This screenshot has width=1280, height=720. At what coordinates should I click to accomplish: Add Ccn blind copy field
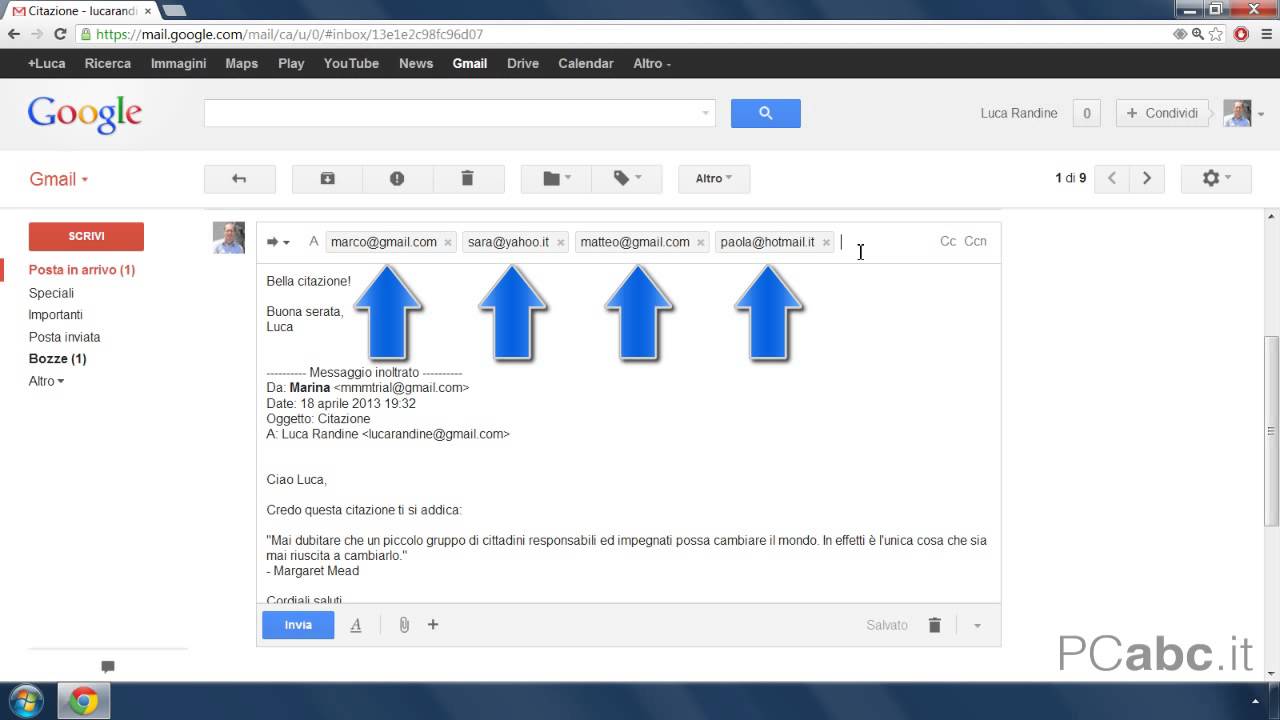coord(975,242)
